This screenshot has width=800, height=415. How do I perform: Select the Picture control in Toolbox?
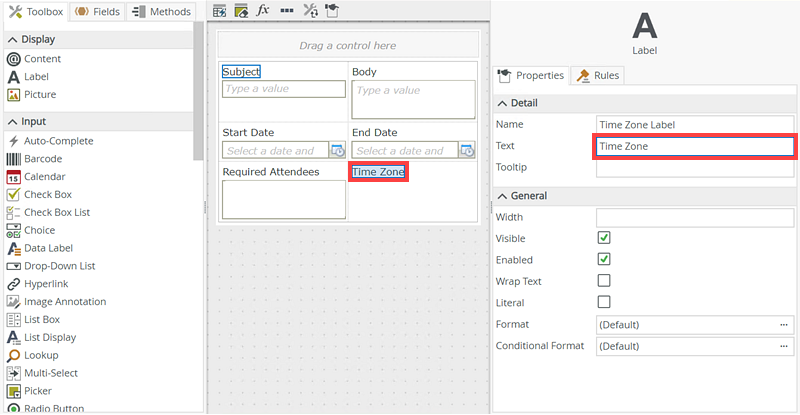(32, 94)
